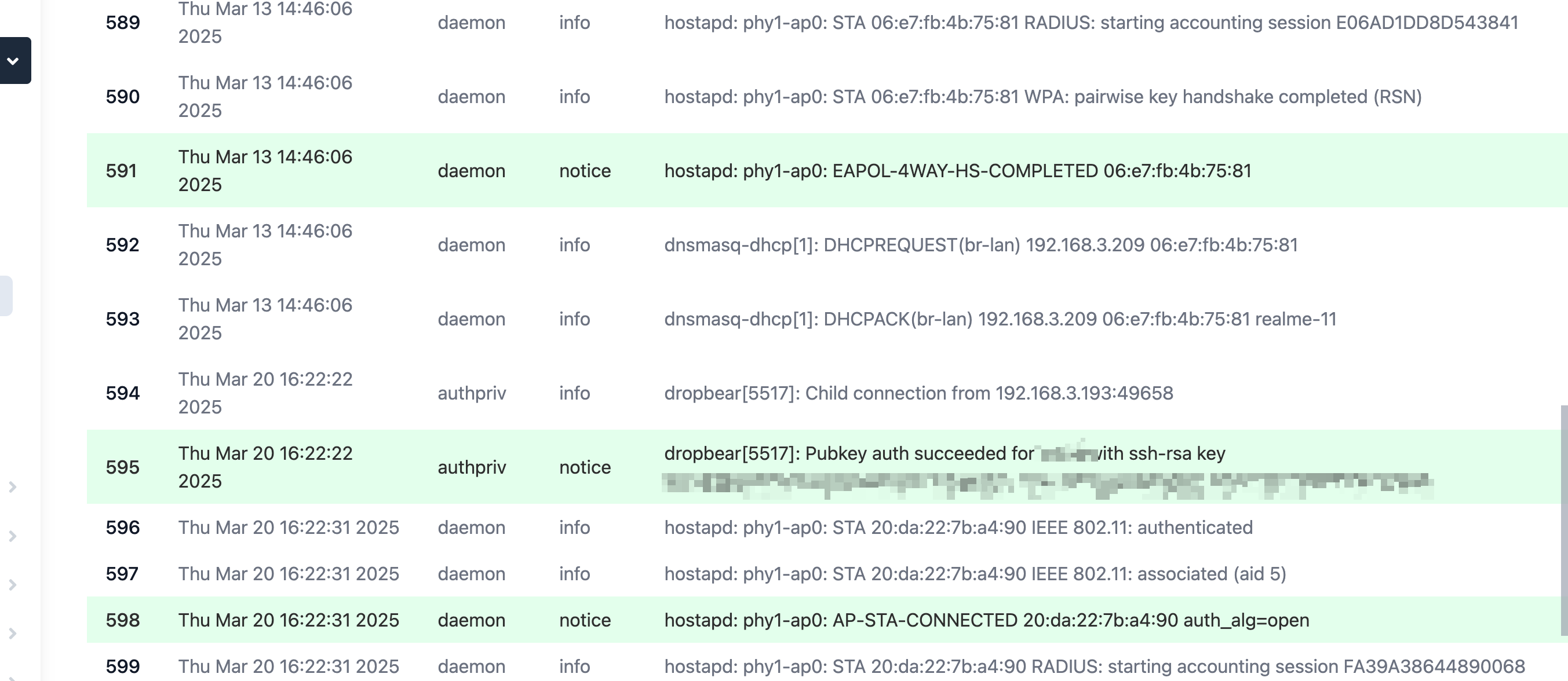The image size is (1568, 681).
Task: Expand the sidebar chevron beside log row 597
Action: [12, 584]
